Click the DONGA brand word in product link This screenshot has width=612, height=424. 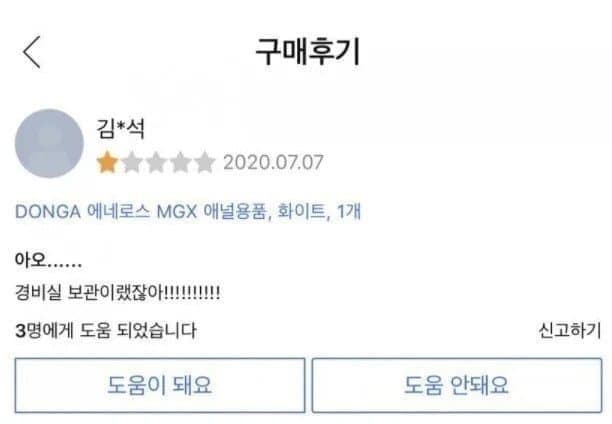tap(48, 212)
